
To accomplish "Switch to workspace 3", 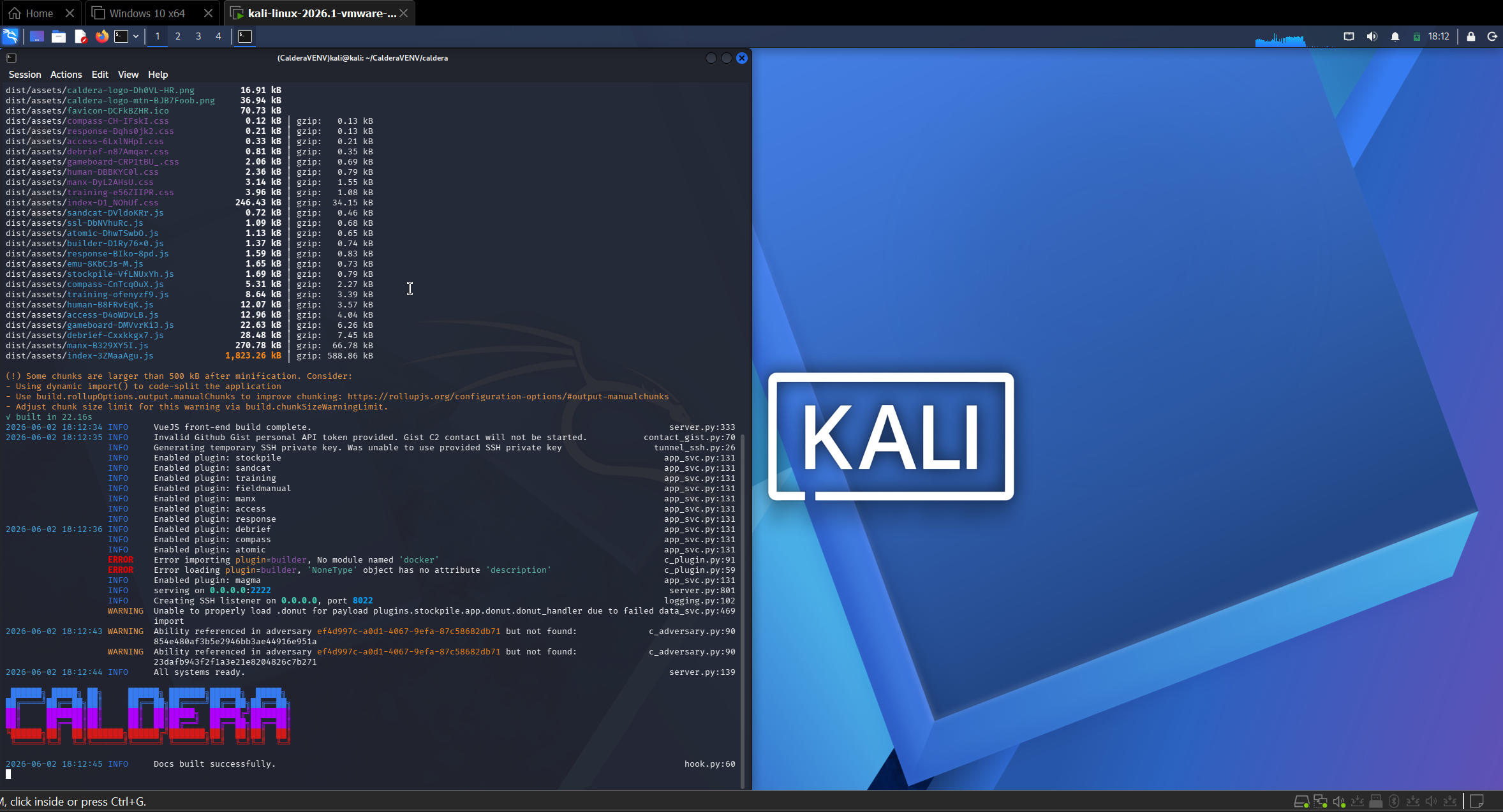I will 198,36.
